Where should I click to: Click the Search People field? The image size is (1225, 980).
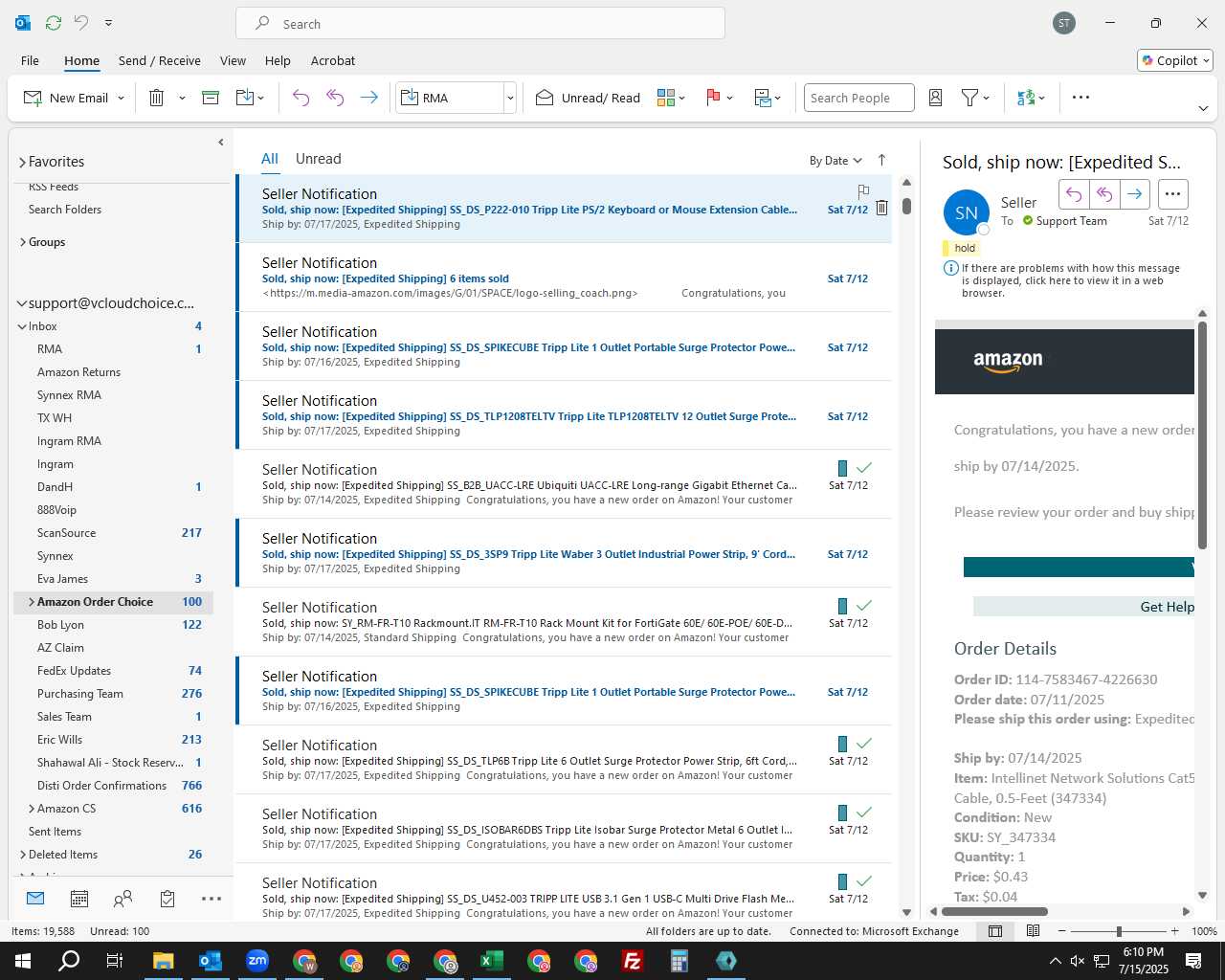click(x=858, y=98)
